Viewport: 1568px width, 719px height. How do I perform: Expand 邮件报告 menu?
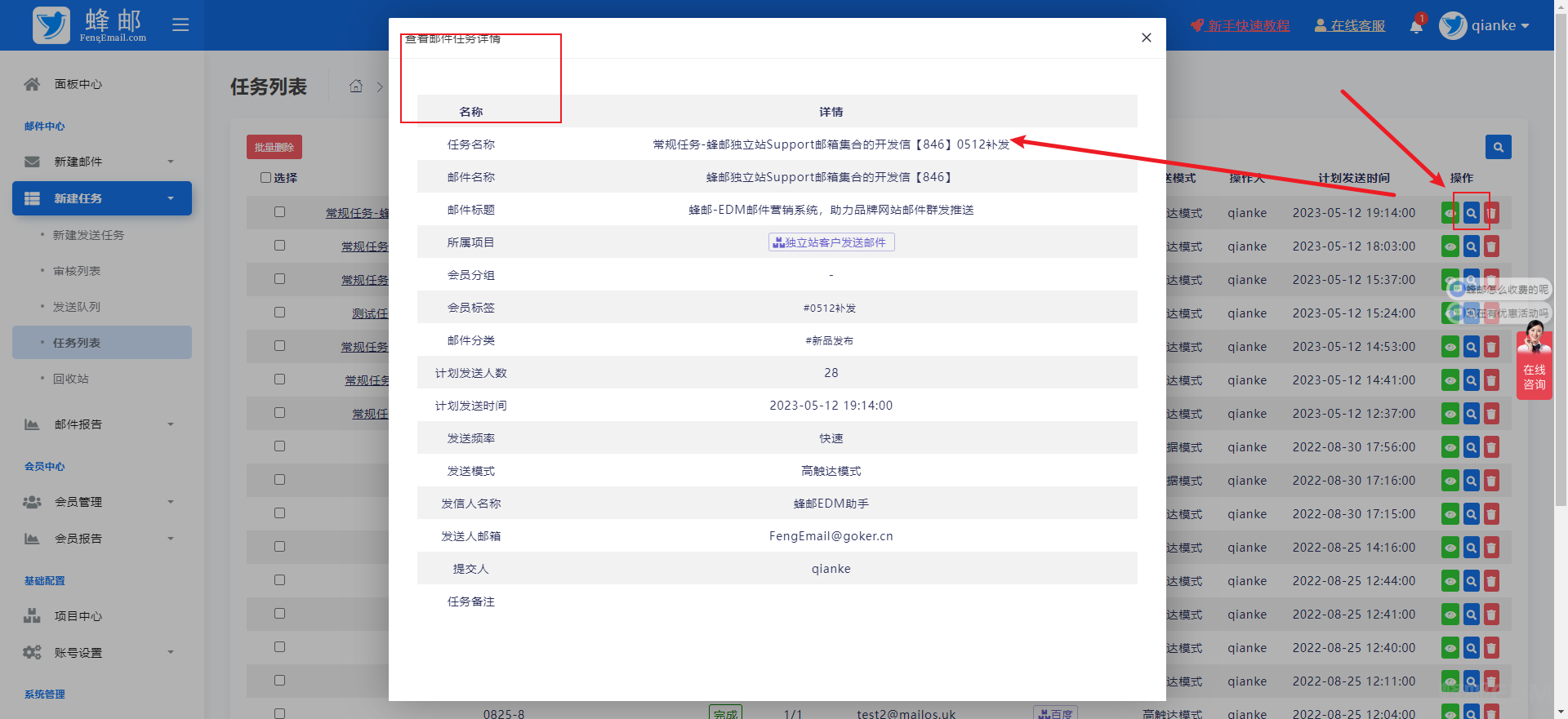click(x=102, y=424)
